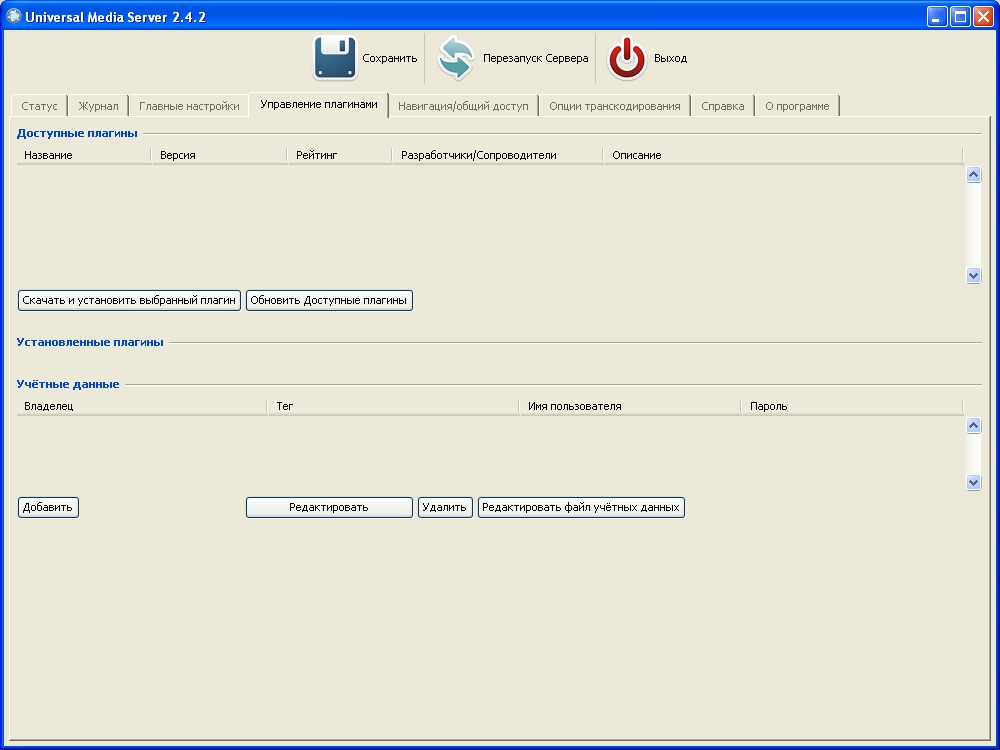Click the Разработчики/Сопроводители column header

click(498, 155)
